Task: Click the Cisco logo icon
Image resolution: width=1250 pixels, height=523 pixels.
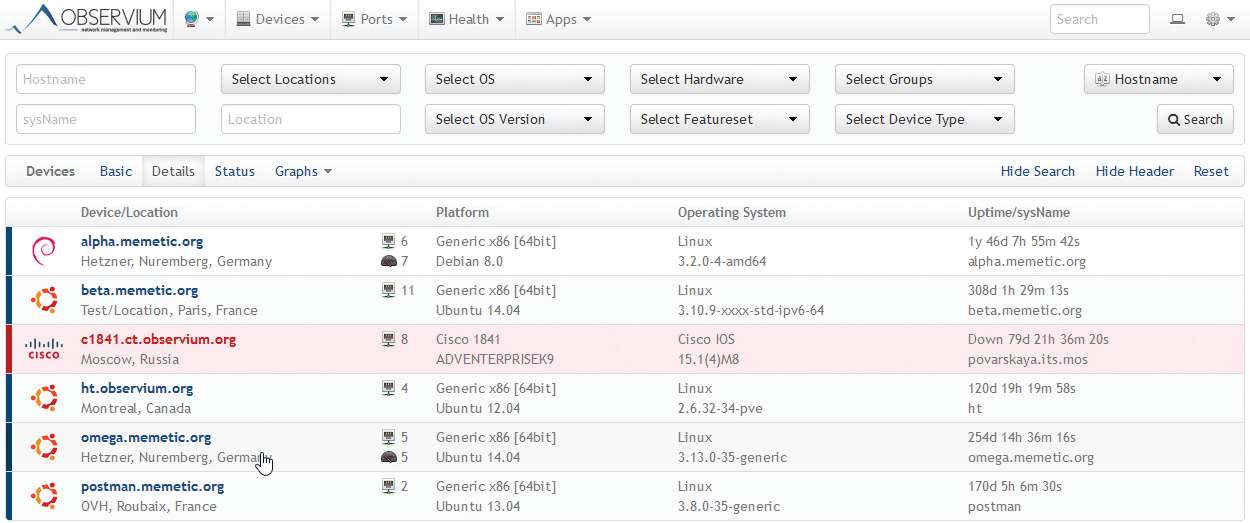Action: (x=43, y=349)
